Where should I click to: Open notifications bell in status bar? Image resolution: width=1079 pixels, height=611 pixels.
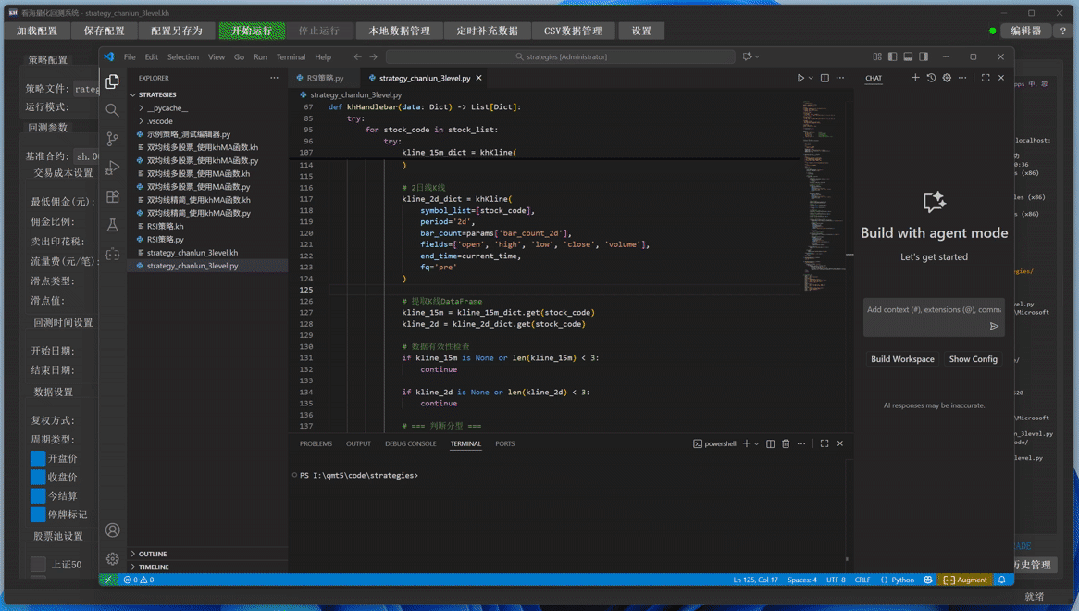[1002, 580]
